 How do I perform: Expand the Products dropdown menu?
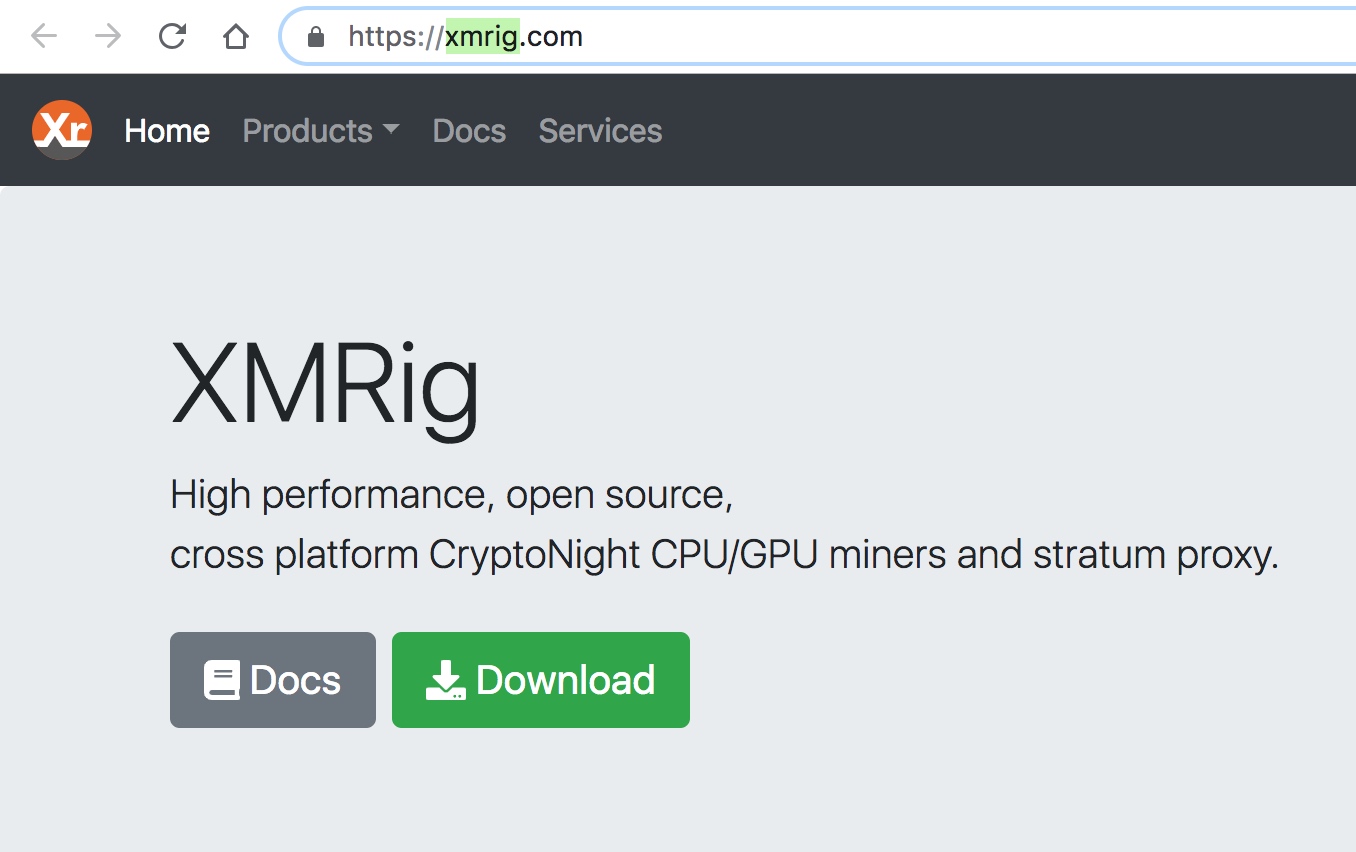(x=321, y=131)
